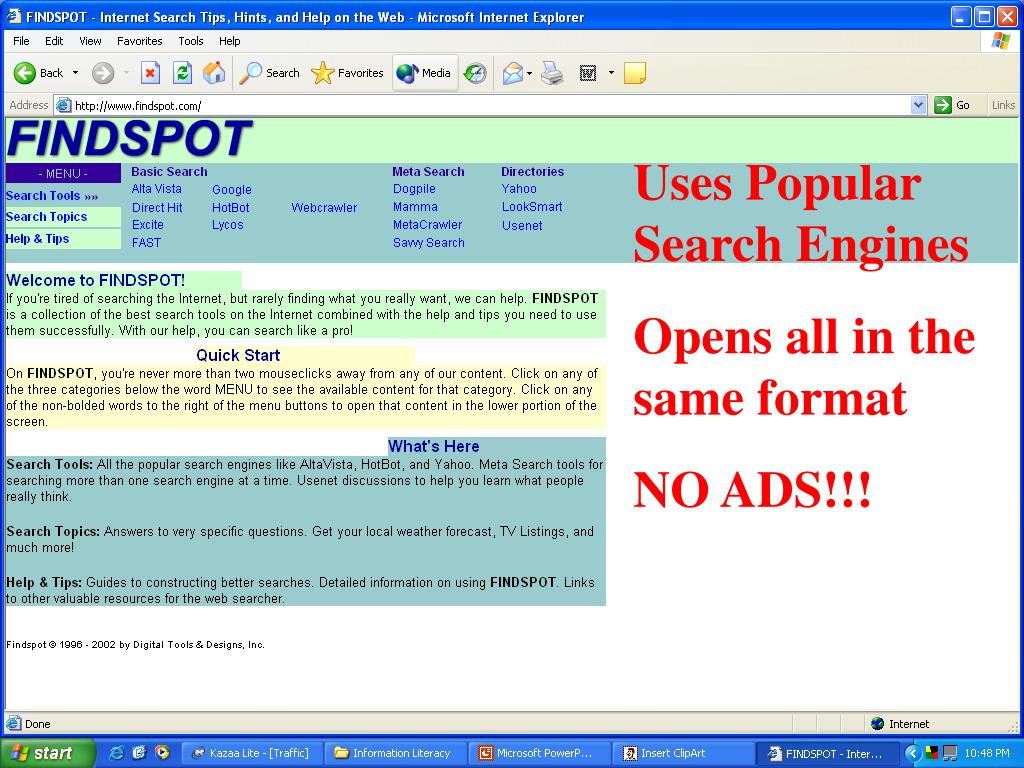Open the FAST search link
The width and height of the screenshot is (1024, 768).
(x=146, y=243)
